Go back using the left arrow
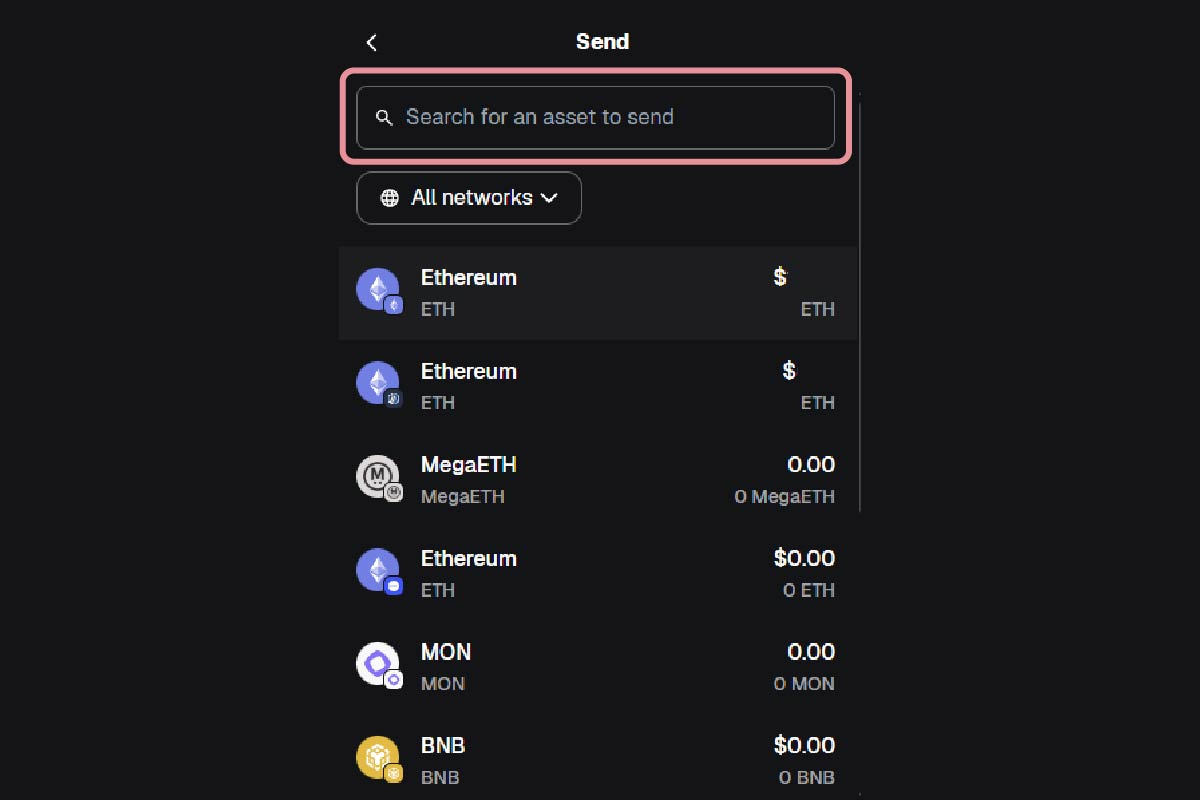This screenshot has width=1200, height=800. tap(372, 42)
